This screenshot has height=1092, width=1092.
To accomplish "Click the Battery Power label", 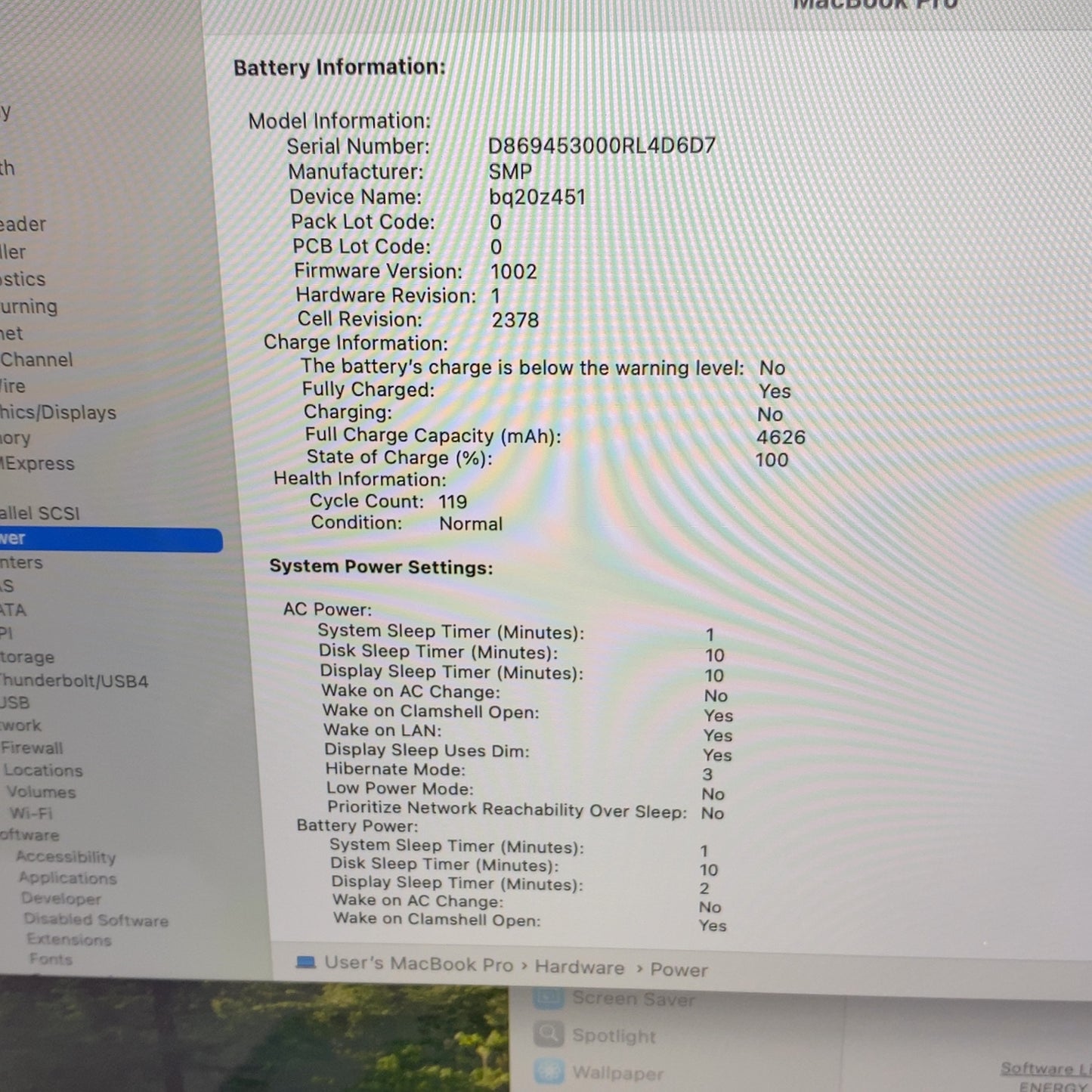I will click(357, 825).
